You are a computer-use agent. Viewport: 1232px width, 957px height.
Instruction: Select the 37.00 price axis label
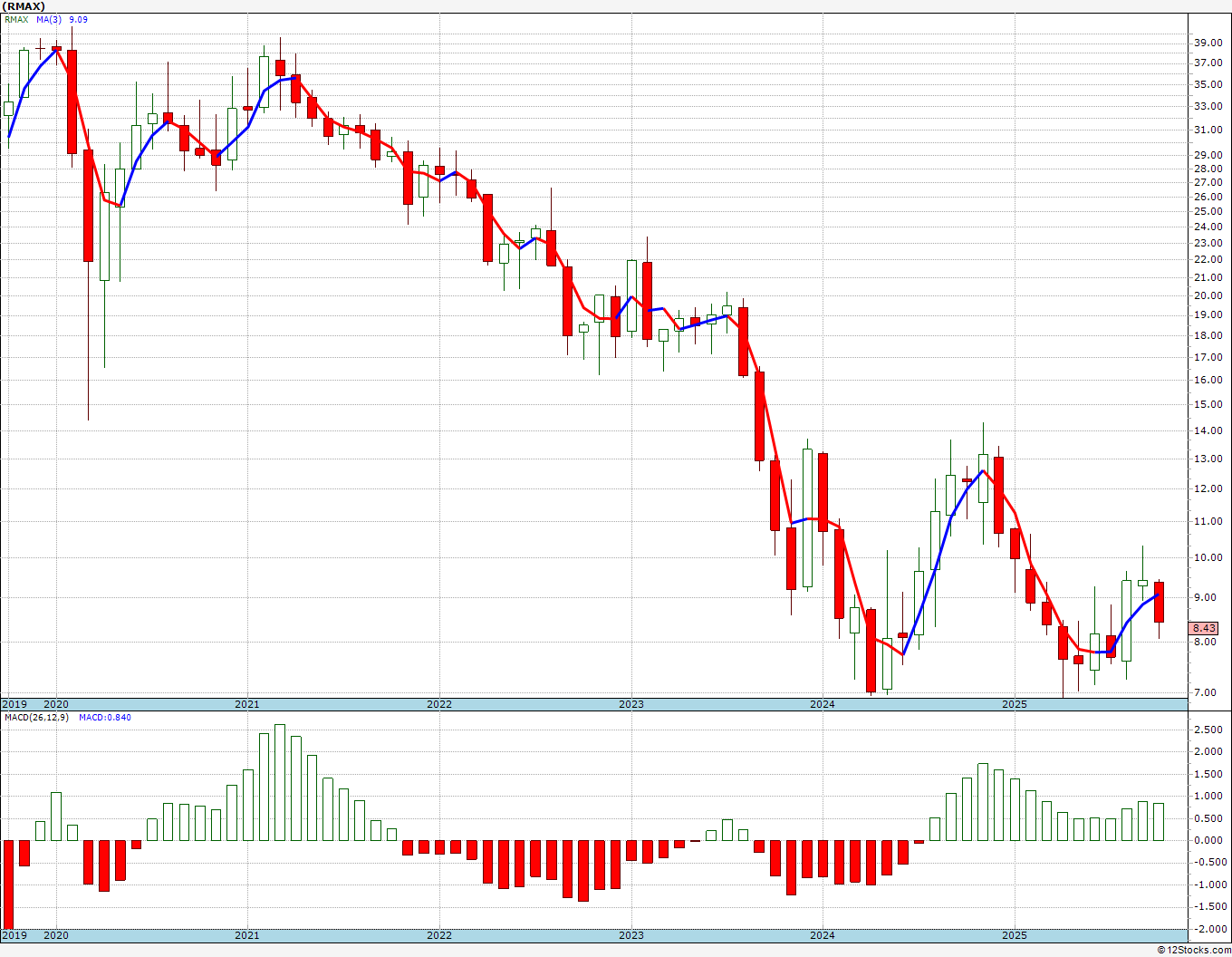(x=1208, y=63)
